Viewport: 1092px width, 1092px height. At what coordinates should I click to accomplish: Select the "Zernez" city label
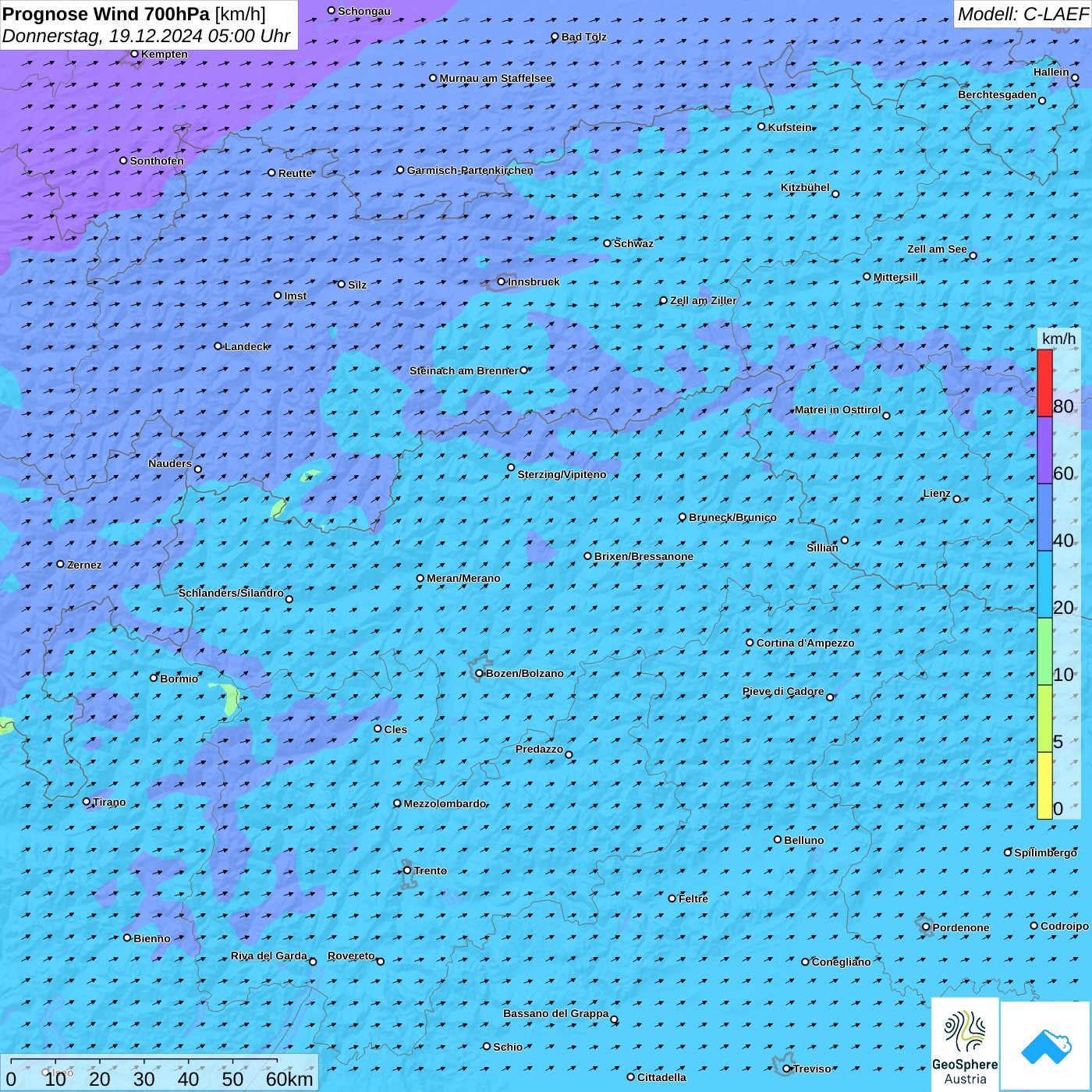click(x=84, y=565)
